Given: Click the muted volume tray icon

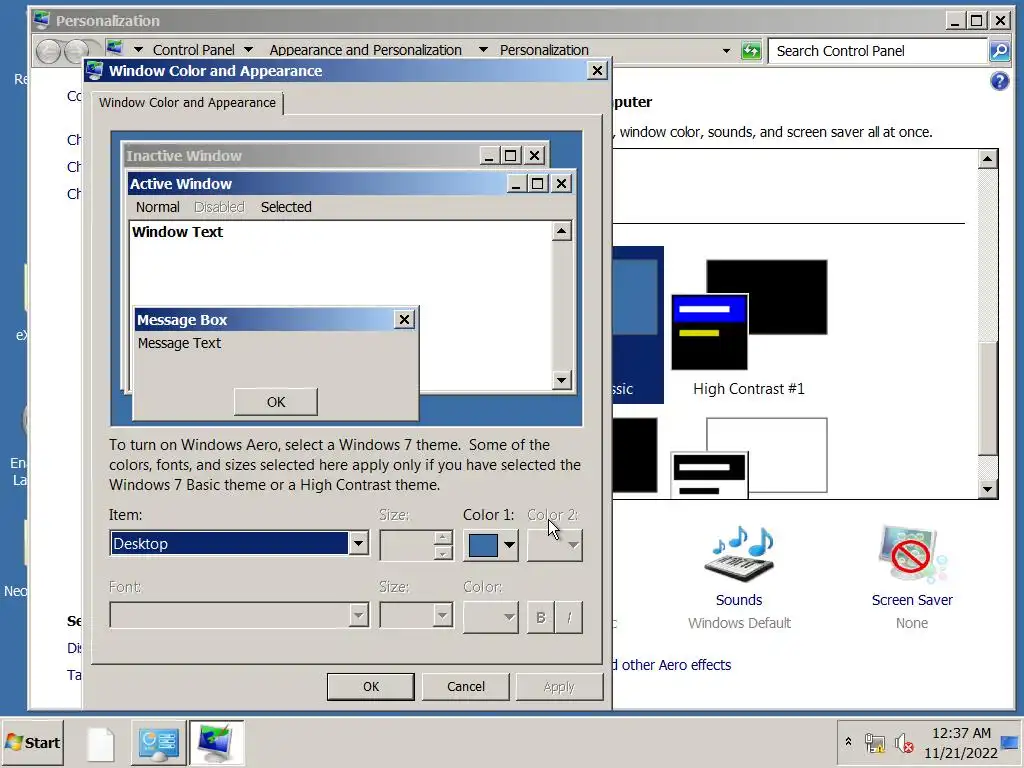Looking at the screenshot, I should tap(904, 743).
